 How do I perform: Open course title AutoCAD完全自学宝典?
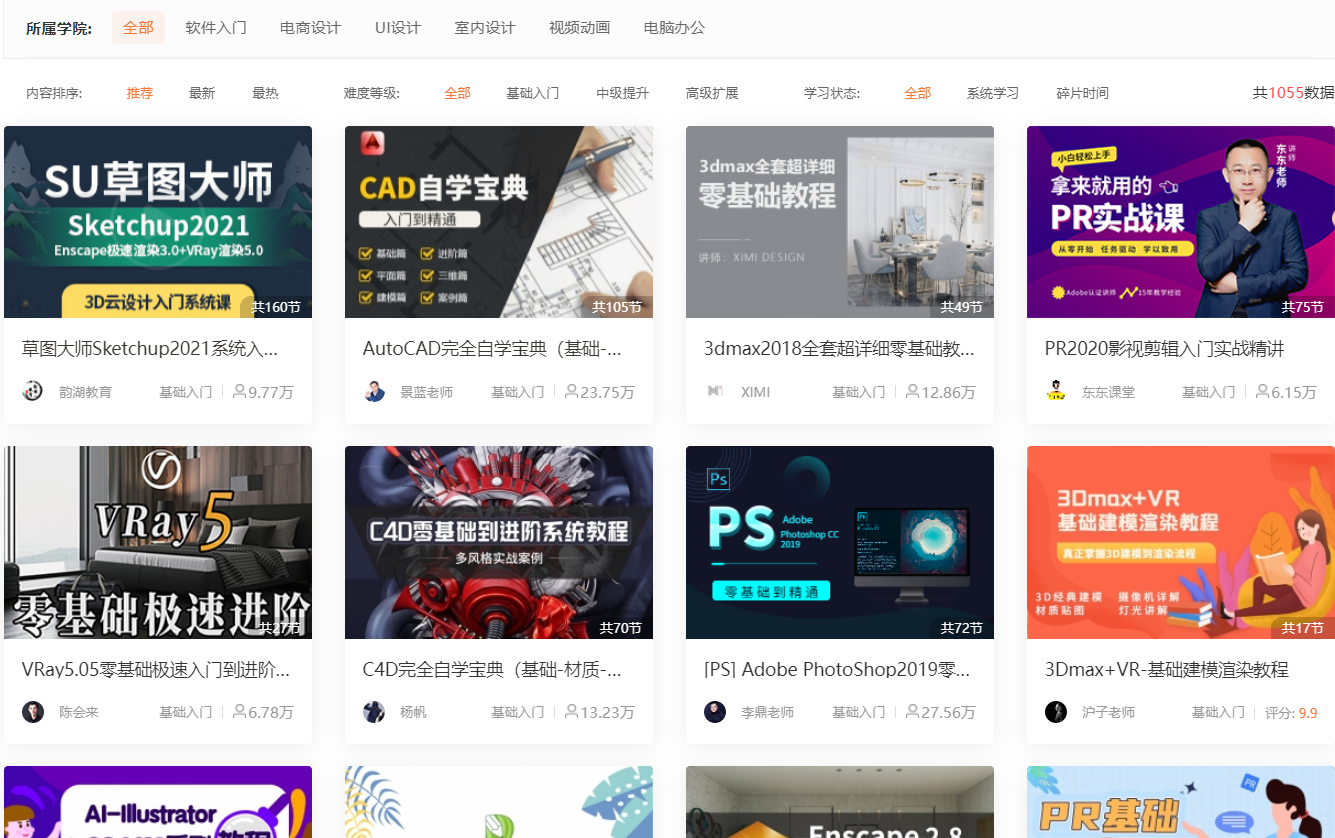coord(492,349)
